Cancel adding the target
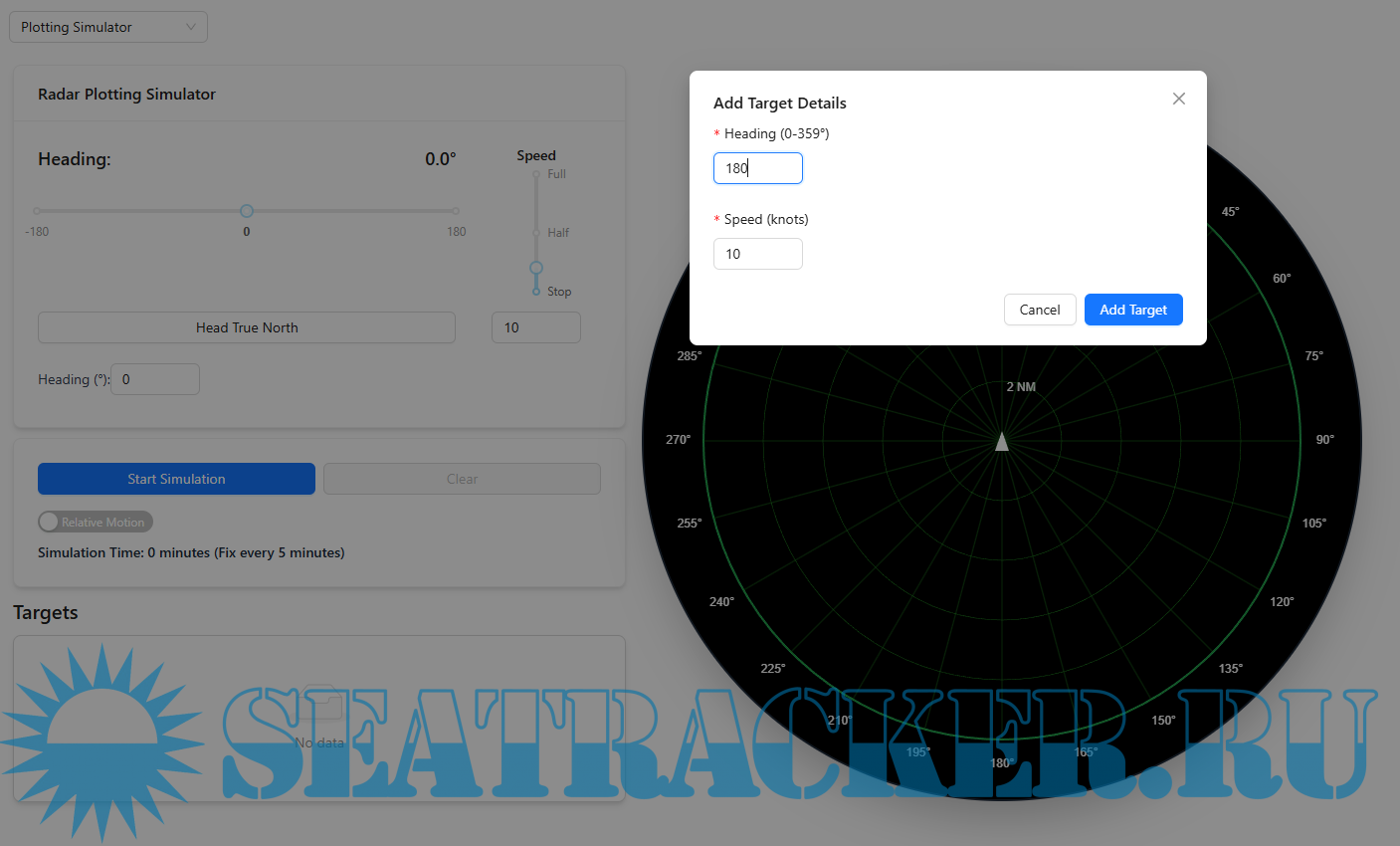Screen dimensions: 1400x846 [x=1040, y=310]
